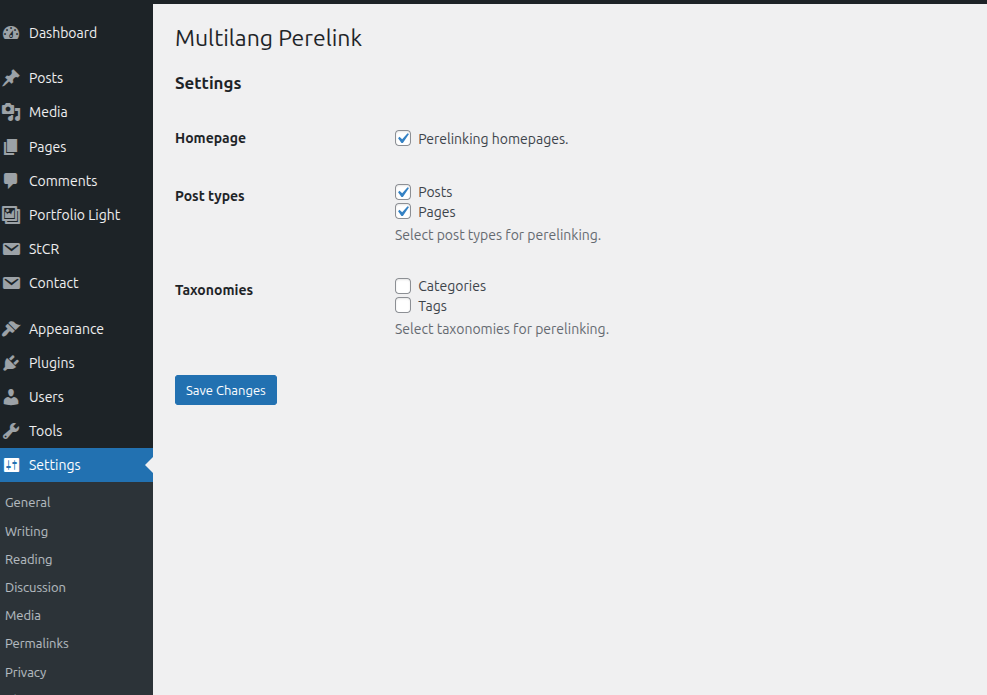Click the Posts pushpin icon

11,78
